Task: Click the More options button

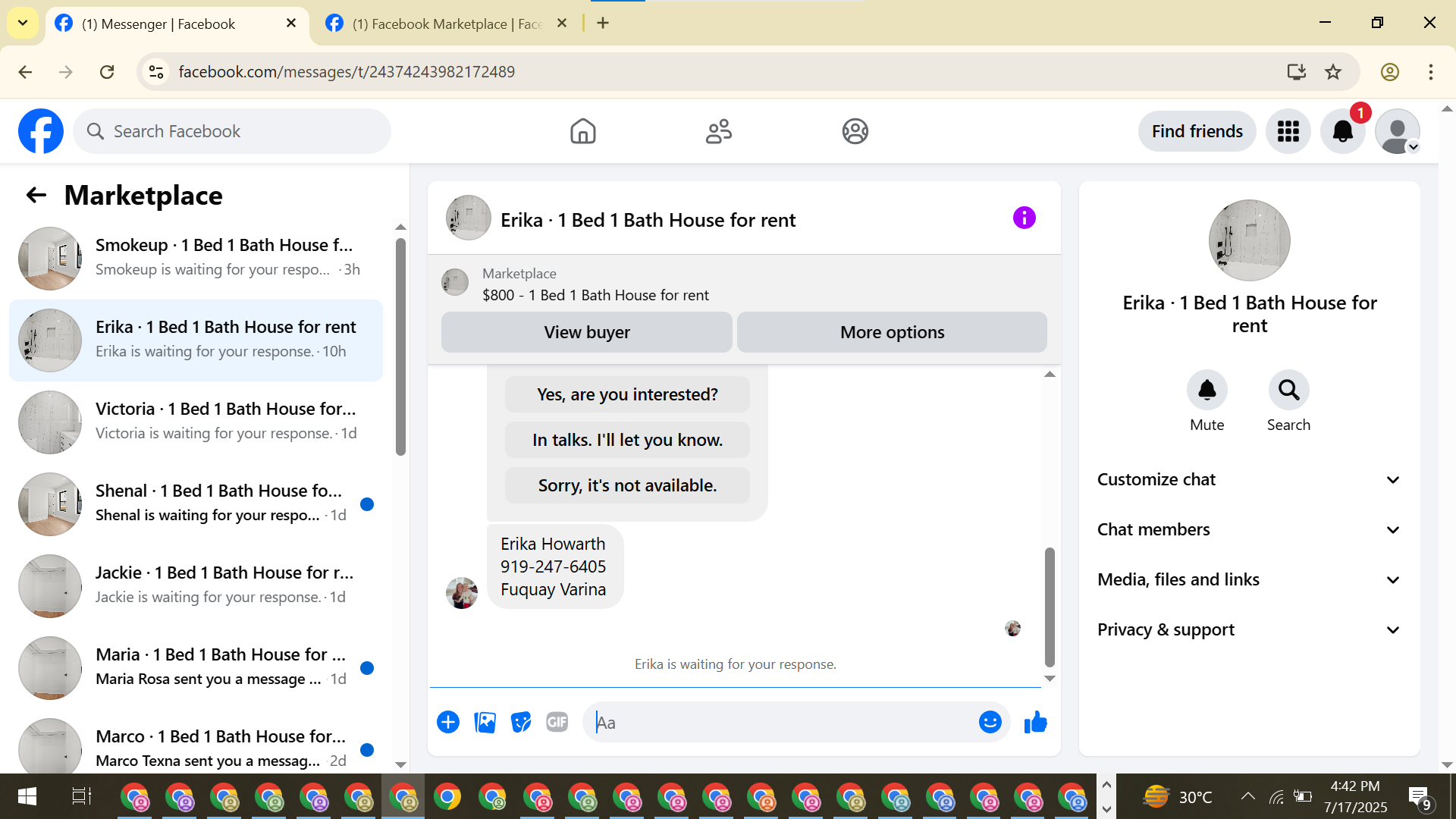Action: (892, 332)
